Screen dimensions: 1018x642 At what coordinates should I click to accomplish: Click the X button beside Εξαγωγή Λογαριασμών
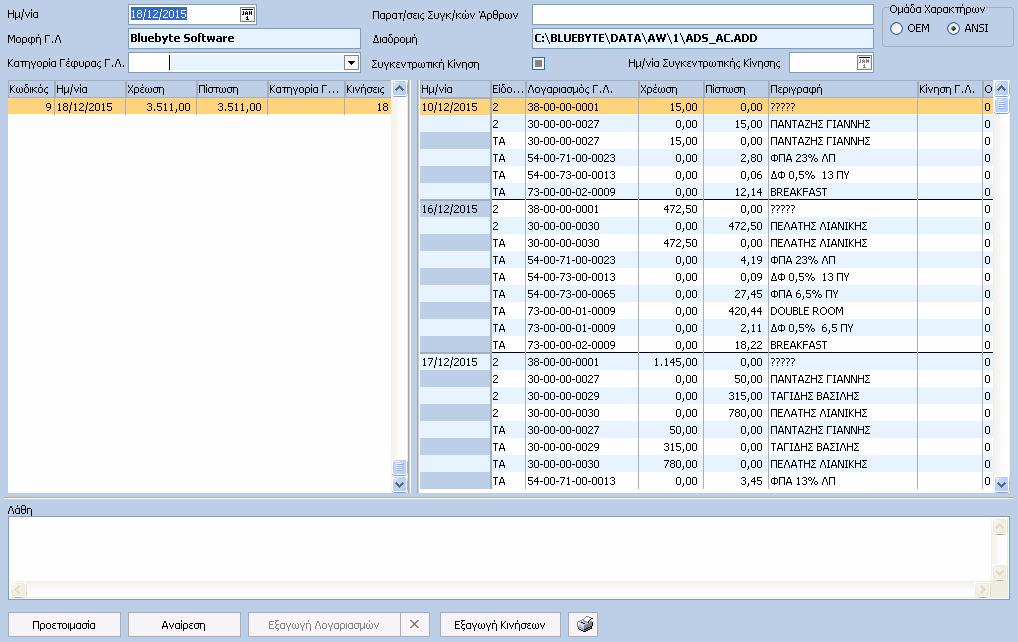point(414,624)
